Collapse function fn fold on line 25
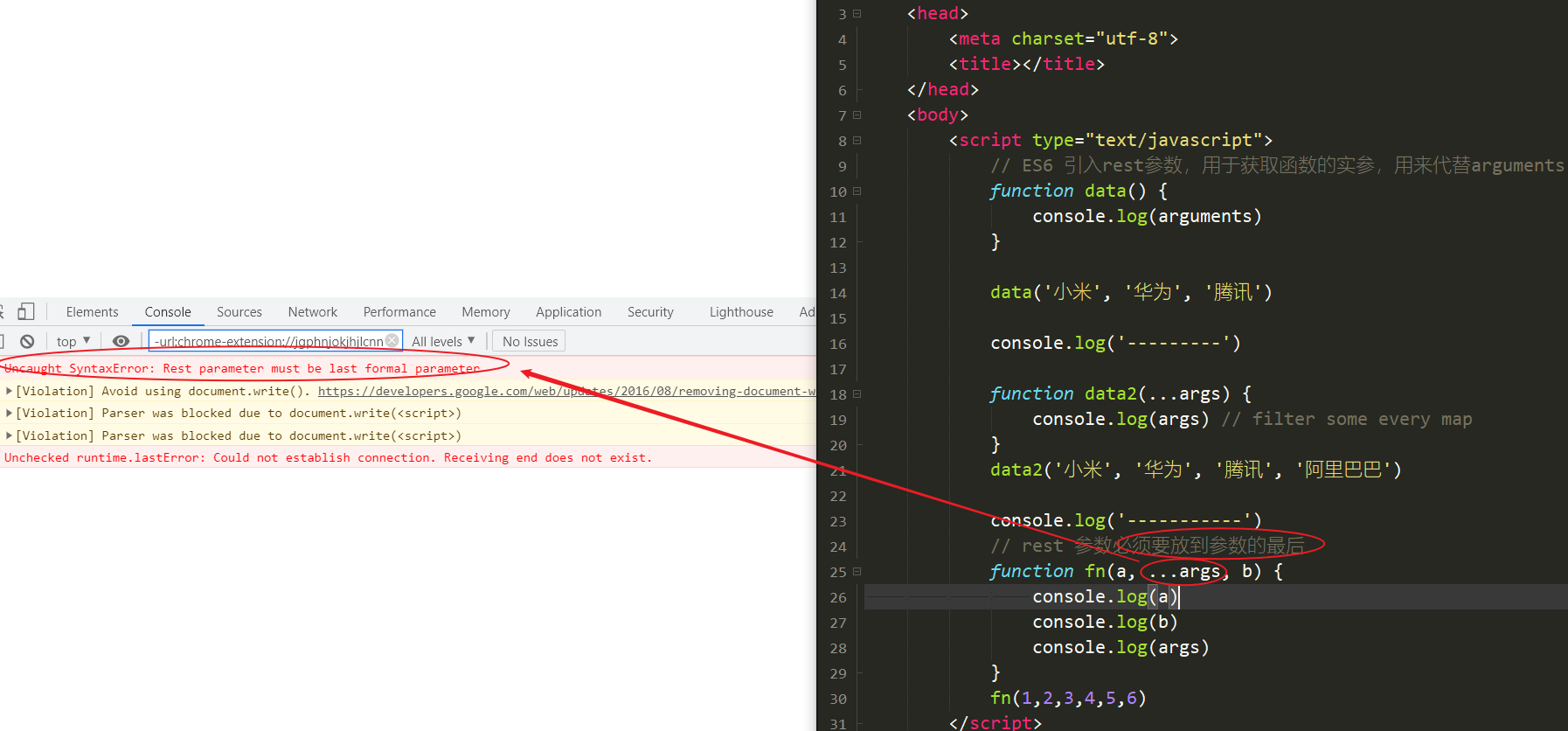This screenshot has height=731, width=1568. (x=857, y=571)
